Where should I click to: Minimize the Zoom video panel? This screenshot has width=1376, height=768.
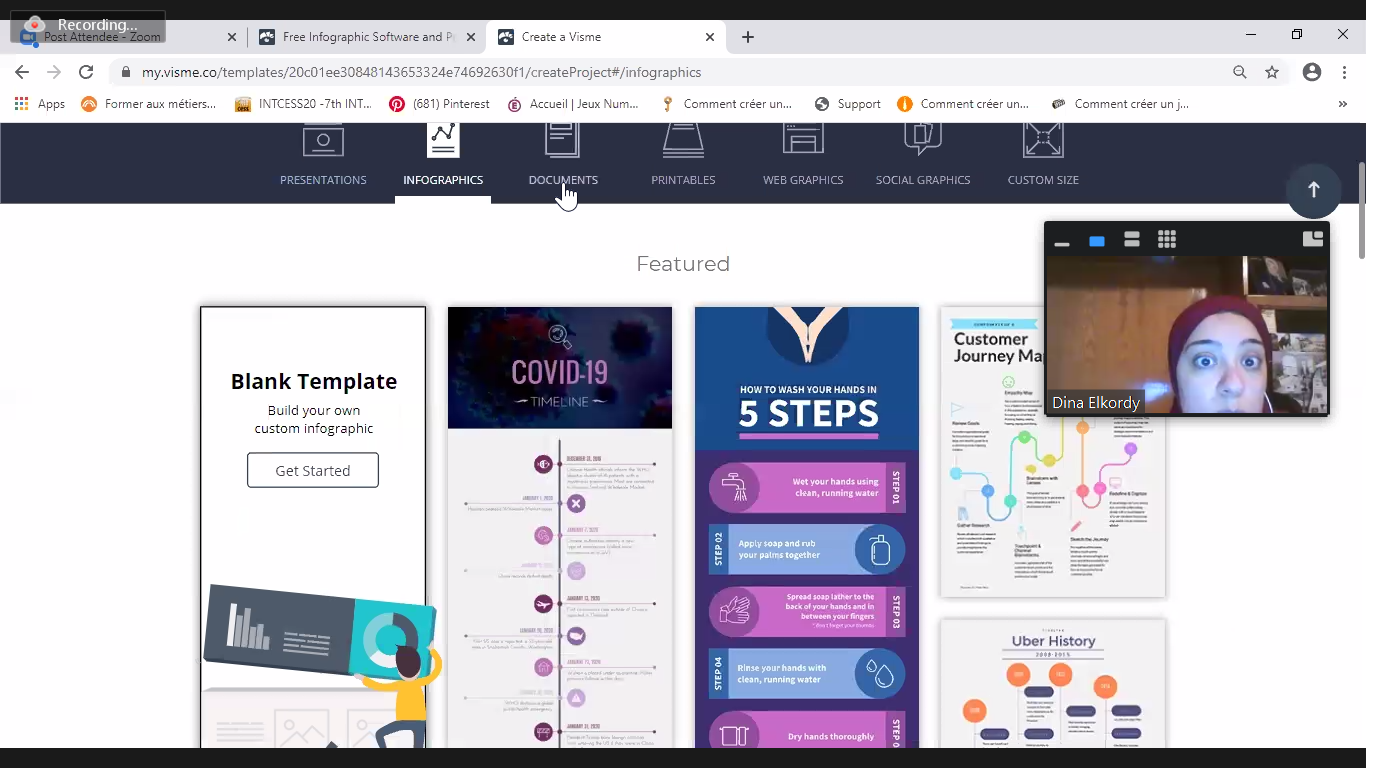pyautogui.click(x=1062, y=242)
